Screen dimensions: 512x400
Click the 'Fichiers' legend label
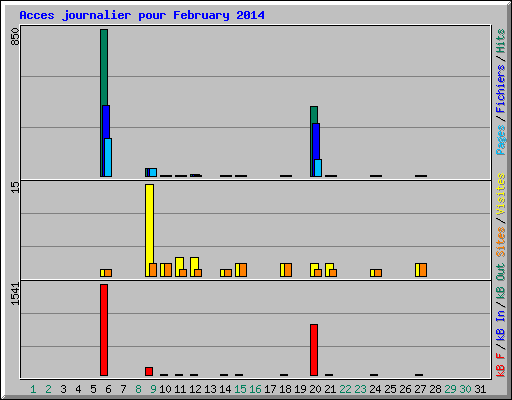tap(501, 89)
